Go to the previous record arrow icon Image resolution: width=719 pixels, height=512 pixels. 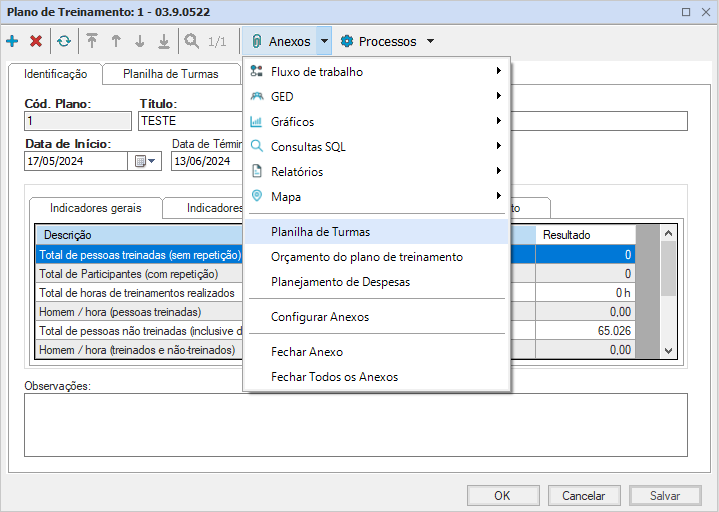tap(116, 41)
